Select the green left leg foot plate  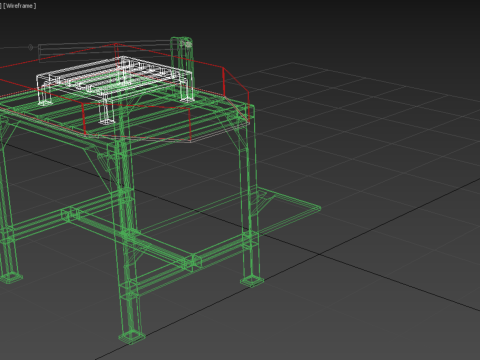(x=11, y=277)
